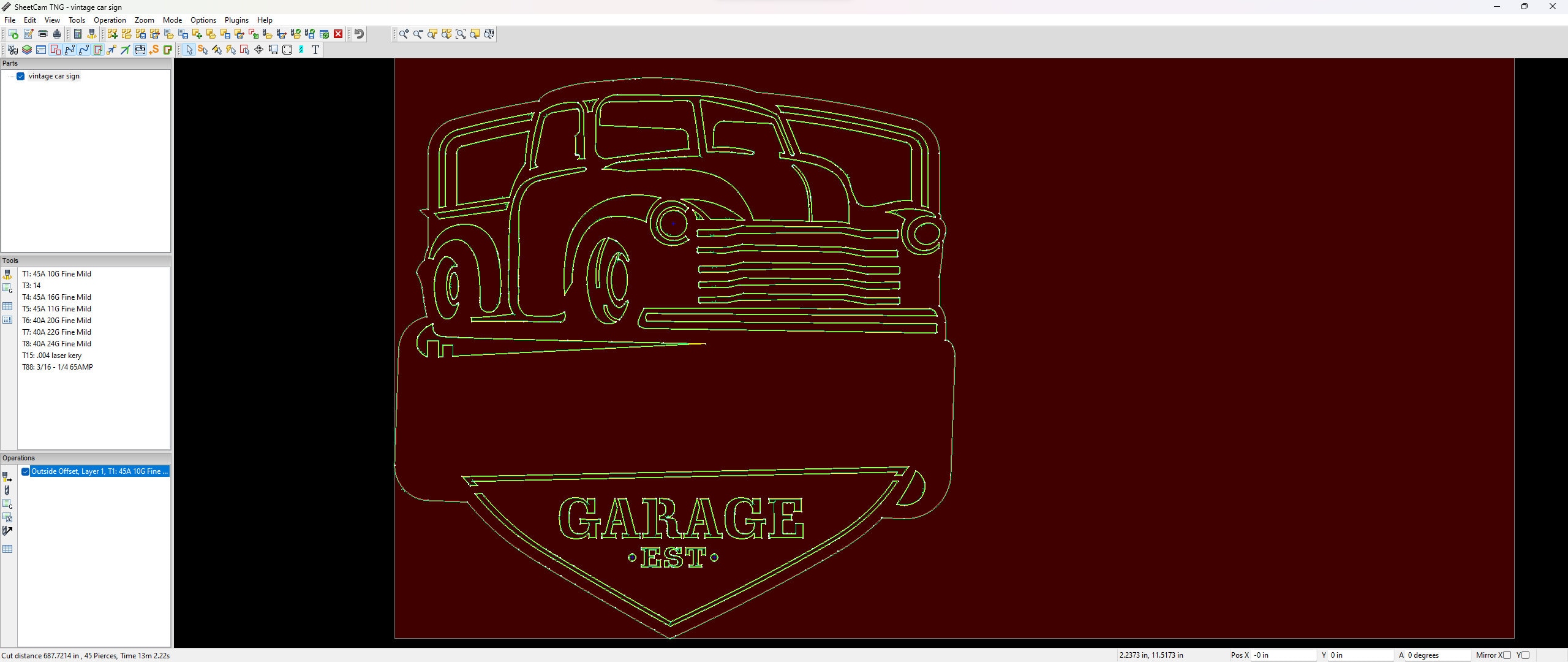The height and width of the screenshot is (662, 1568).
Task: Open the cost estimate calculator icon
Action: click(78, 34)
